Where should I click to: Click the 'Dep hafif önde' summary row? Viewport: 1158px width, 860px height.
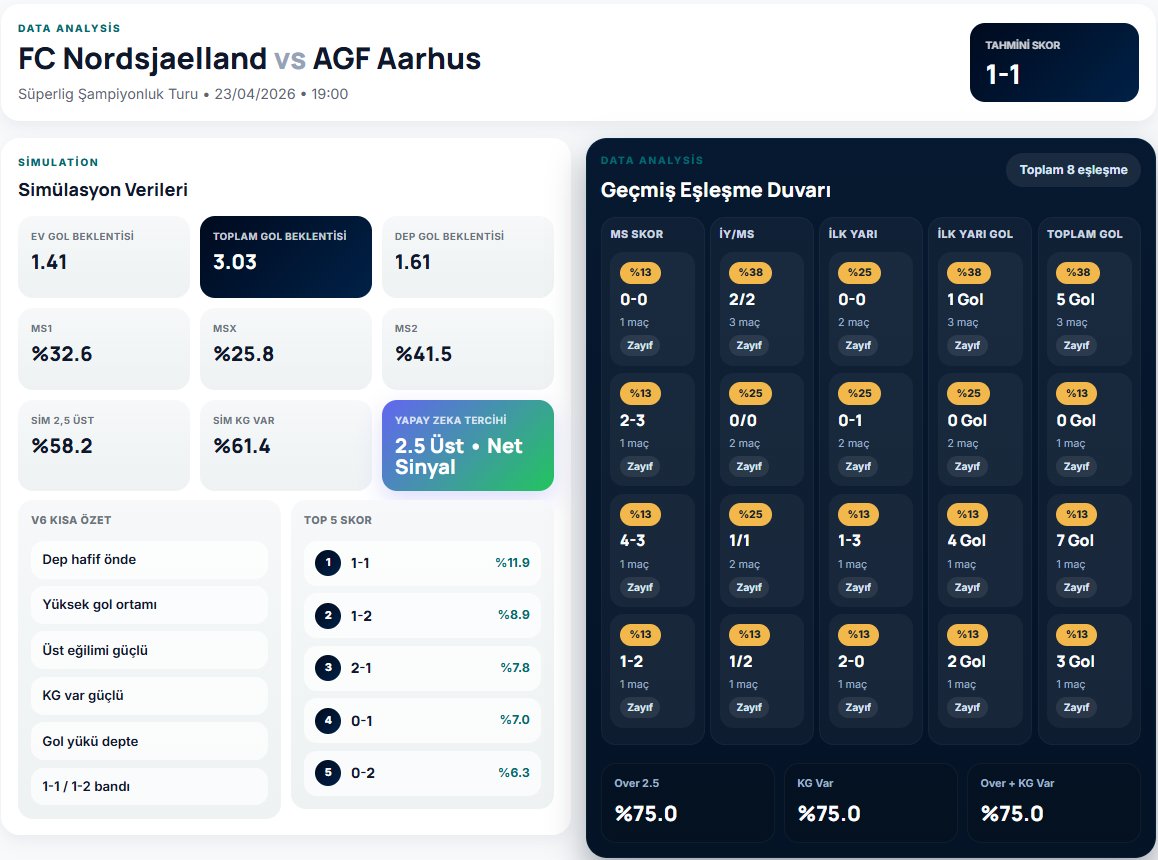(x=149, y=559)
